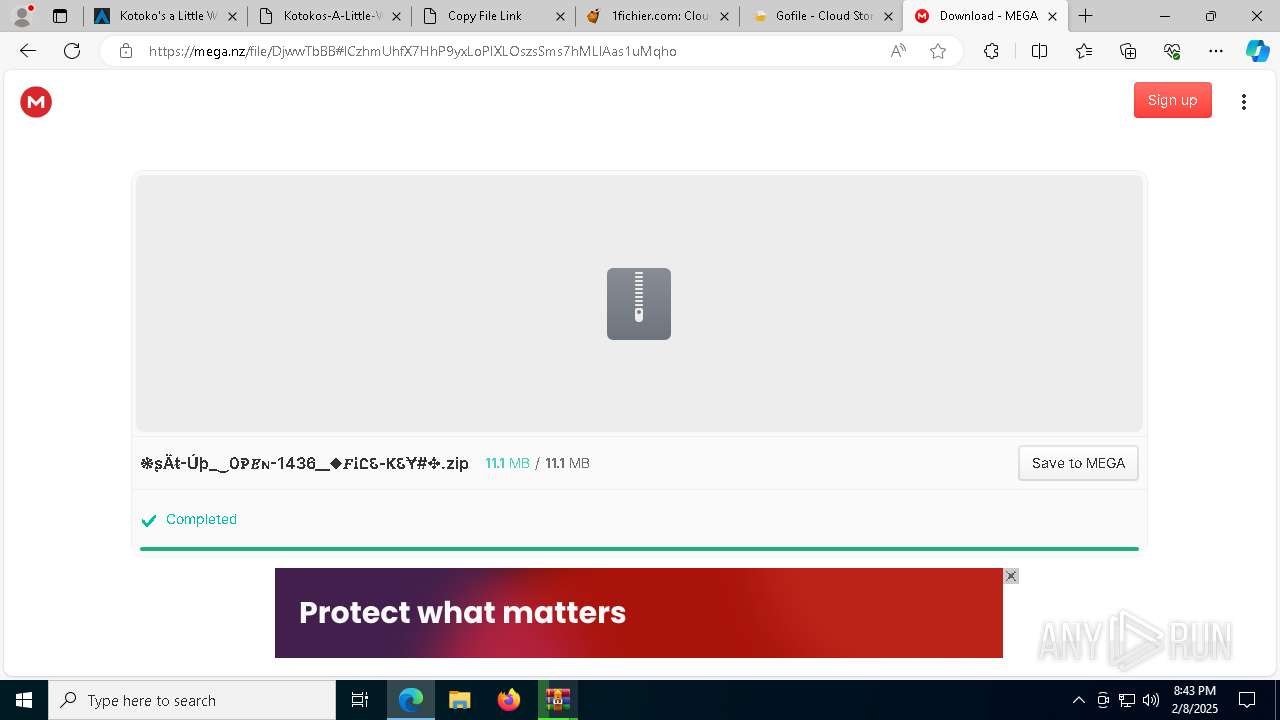Switch to Copy File Link tab
The height and width of the screenshot is (720, 1280).
coord(492,16)
